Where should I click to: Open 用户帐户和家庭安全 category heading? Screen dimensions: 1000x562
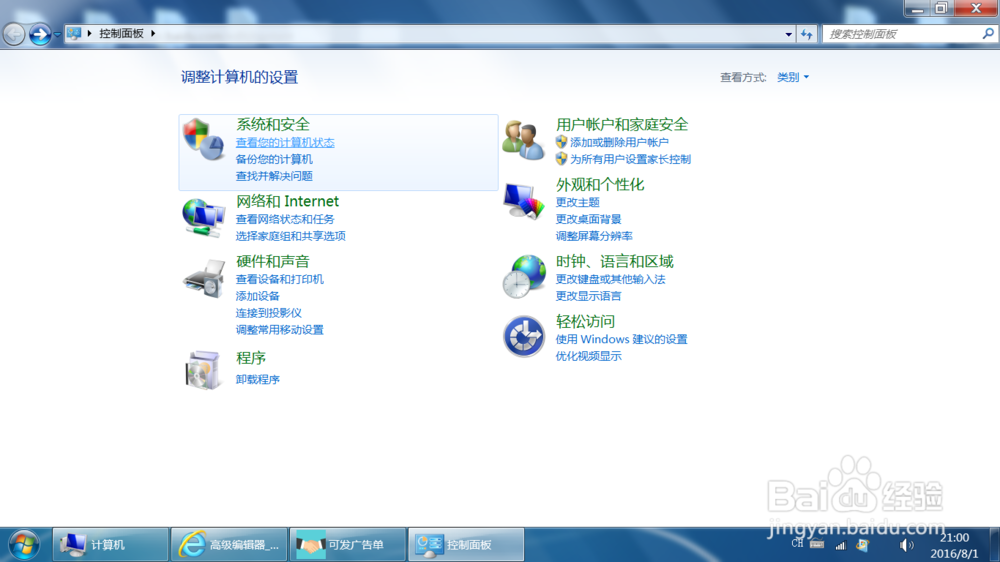tap(622, 124)
